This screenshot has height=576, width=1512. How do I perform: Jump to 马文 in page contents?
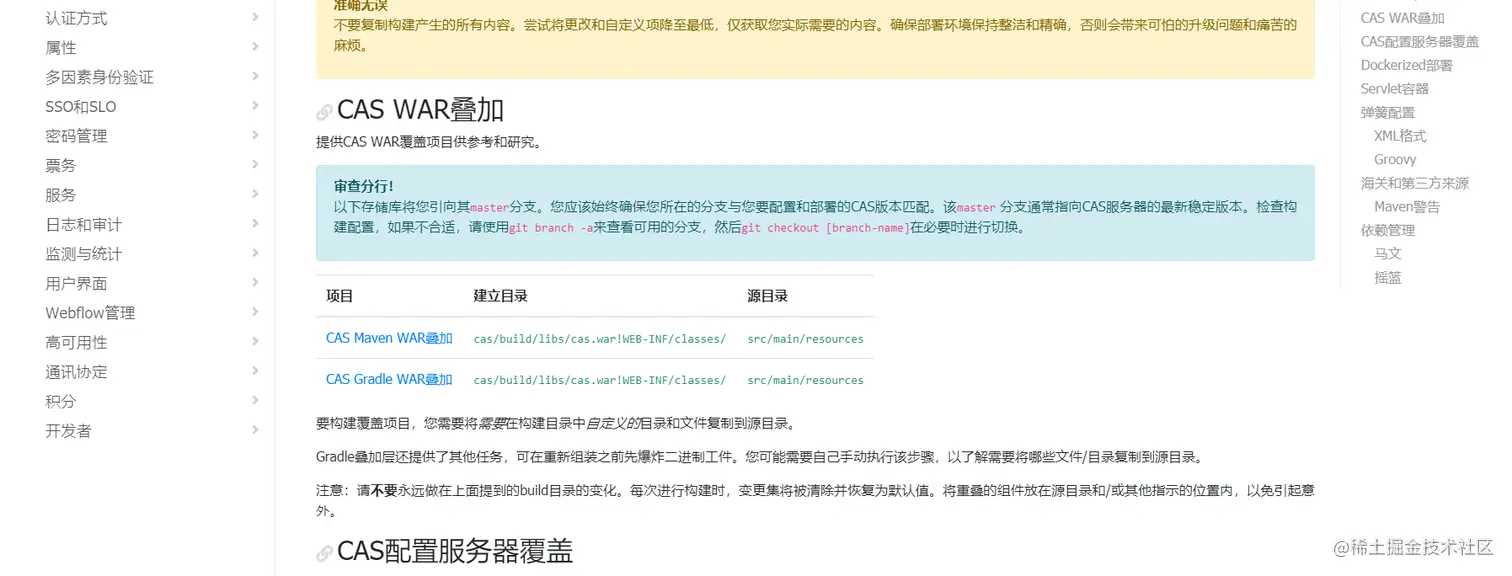(1388, 254)
